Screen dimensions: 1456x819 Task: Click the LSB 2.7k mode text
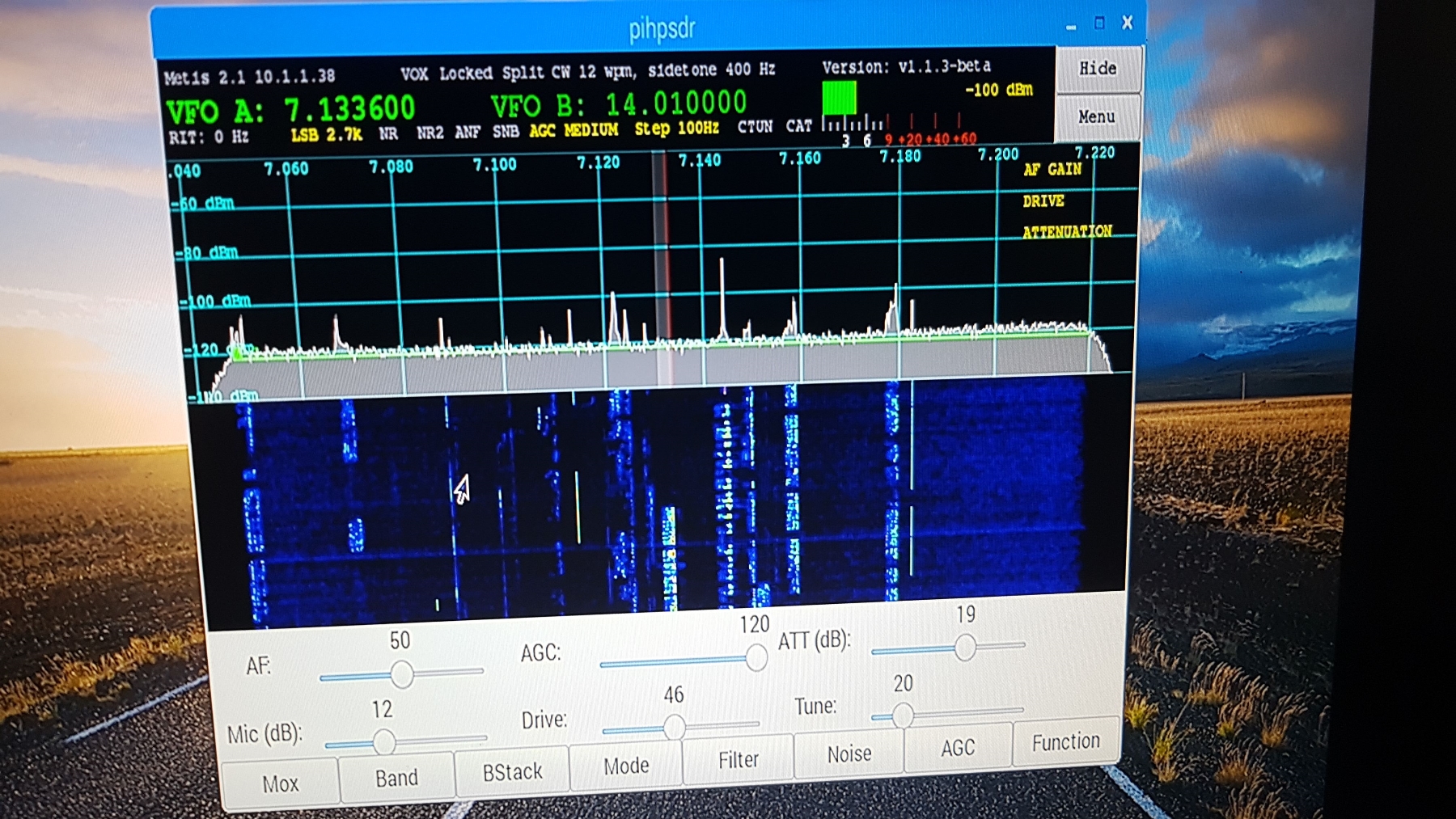coord(326,135)
